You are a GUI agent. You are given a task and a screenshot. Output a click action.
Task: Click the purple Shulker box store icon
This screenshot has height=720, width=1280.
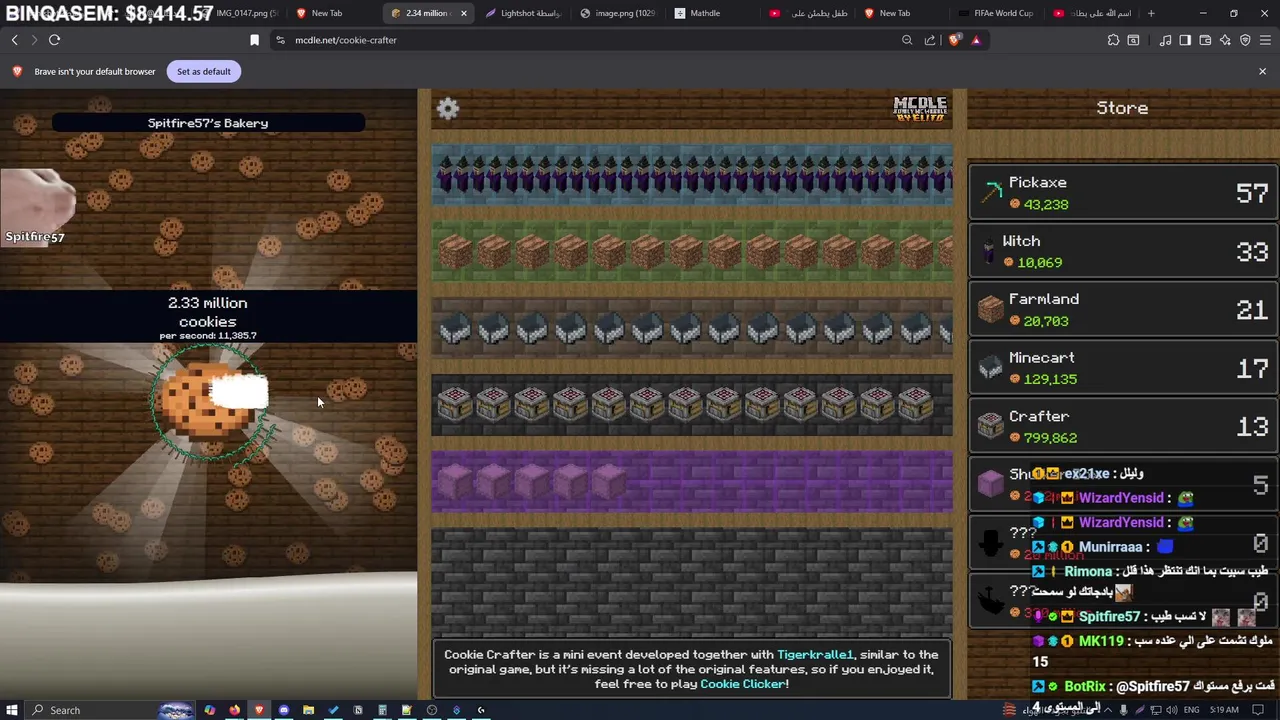pos(990,485)
